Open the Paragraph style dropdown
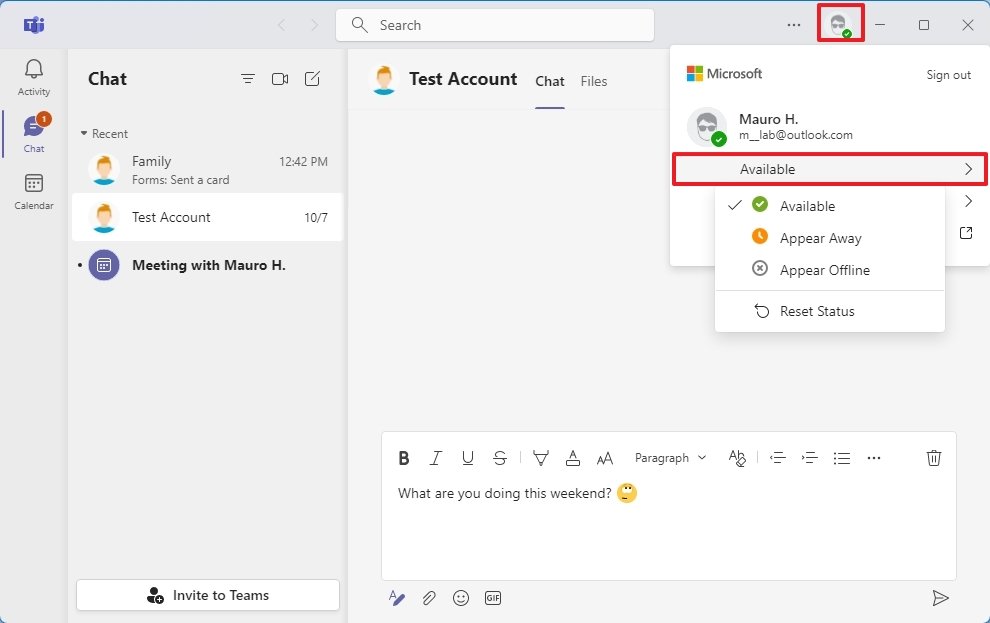Viewport: 990px width, 623px height. (x=670, y=458)
